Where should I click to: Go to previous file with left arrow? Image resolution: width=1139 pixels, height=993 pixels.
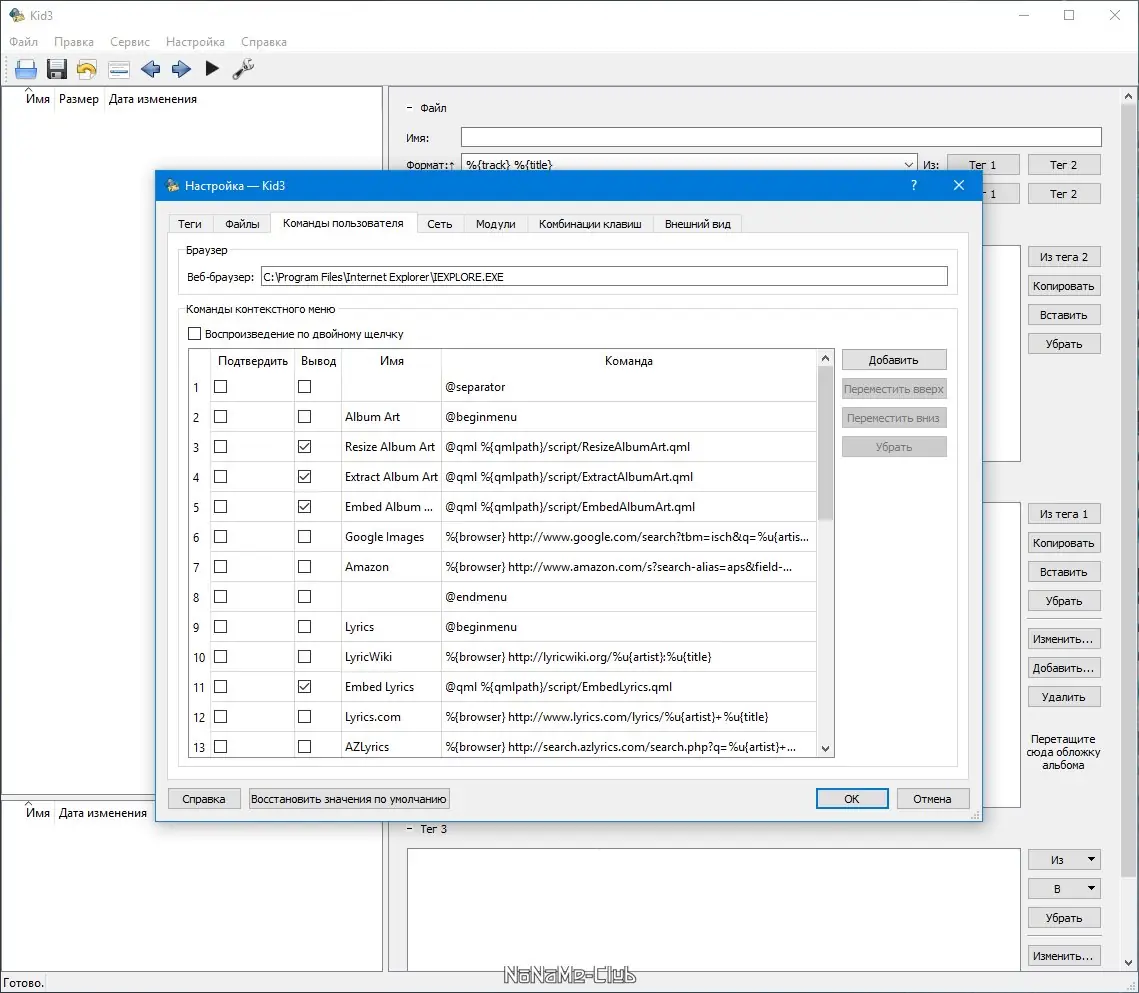point(150,69)
